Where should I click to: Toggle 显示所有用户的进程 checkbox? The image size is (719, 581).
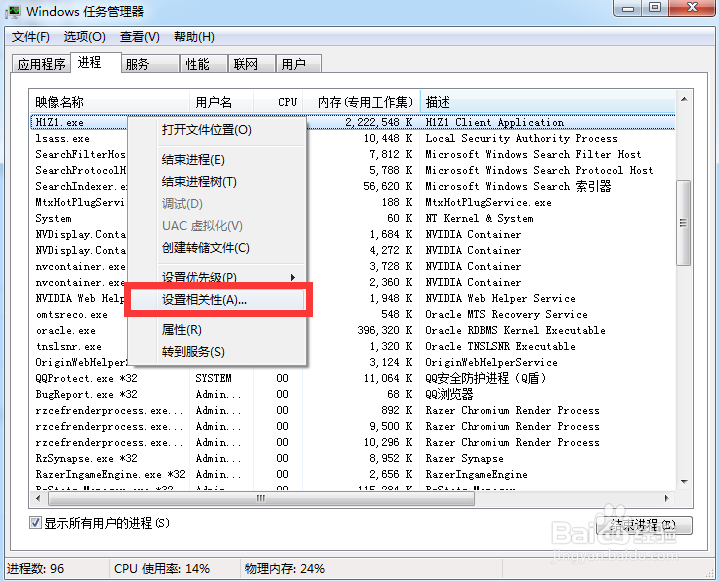[x=35, y=523]
